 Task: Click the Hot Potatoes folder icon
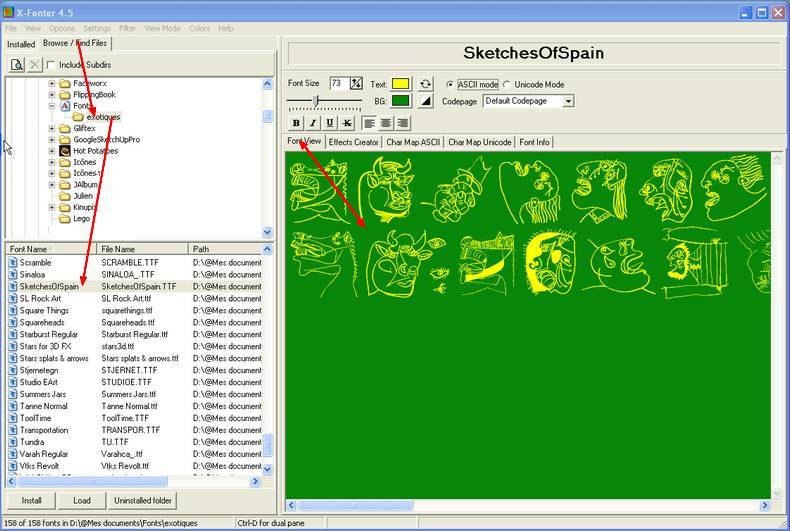[x=64, y=151]
